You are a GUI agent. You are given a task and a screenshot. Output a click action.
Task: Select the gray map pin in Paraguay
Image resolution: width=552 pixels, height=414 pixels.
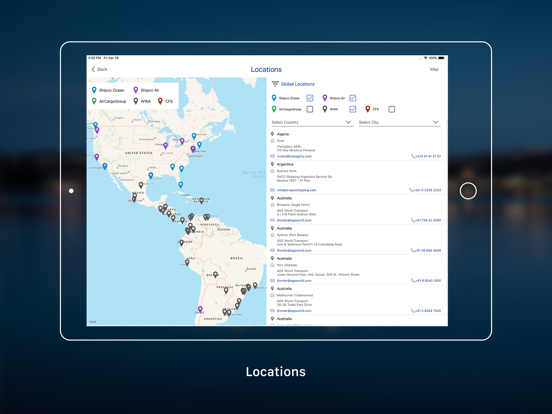[x=226, y=291]
